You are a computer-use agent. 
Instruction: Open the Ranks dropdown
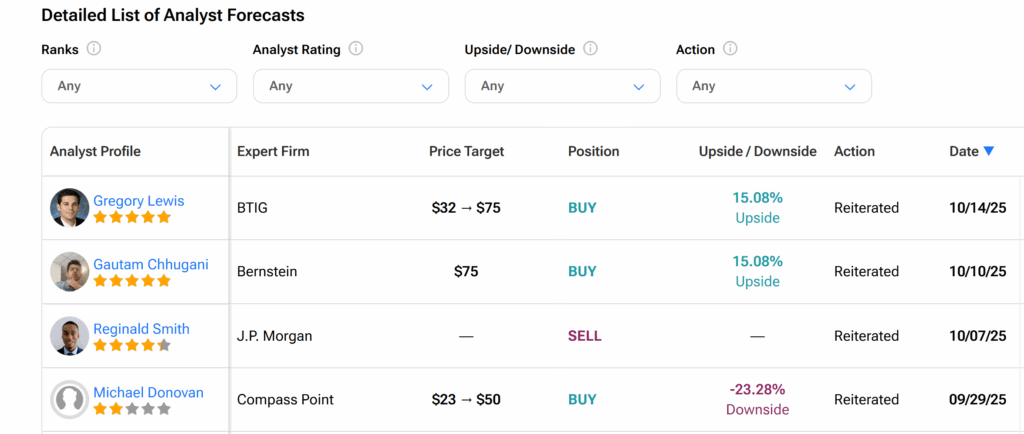pos(139,86)
